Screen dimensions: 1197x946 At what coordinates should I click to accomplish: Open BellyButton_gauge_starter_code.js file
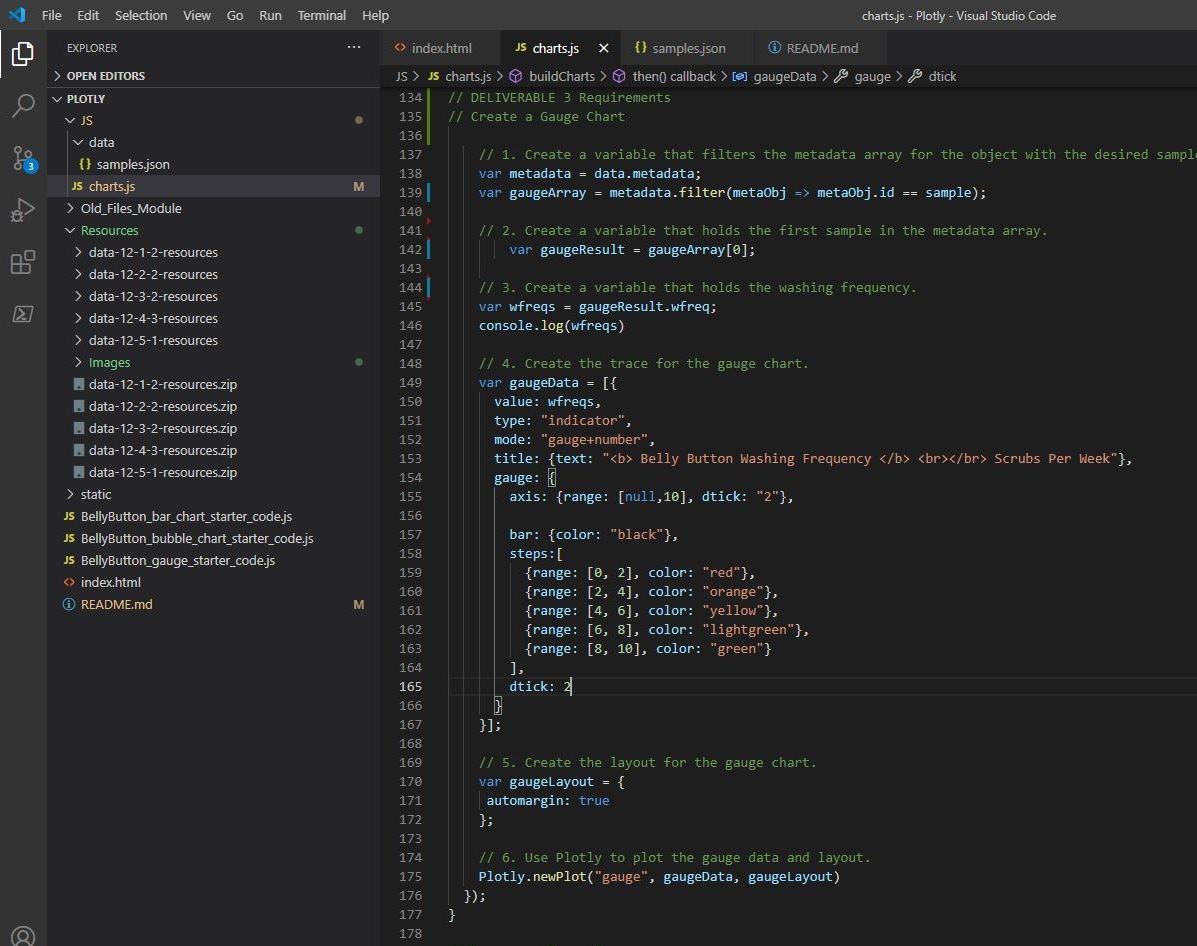pos(177,560)
